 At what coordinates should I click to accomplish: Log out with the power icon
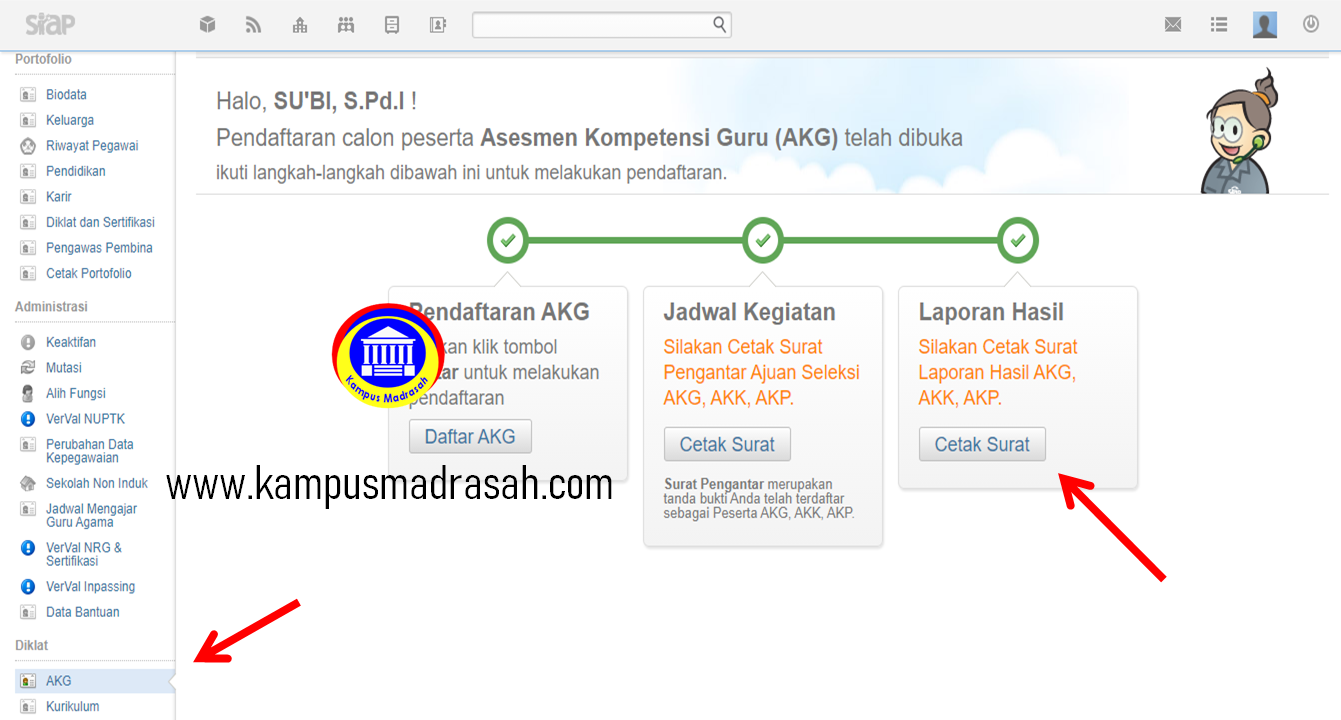pos(1310,24)
